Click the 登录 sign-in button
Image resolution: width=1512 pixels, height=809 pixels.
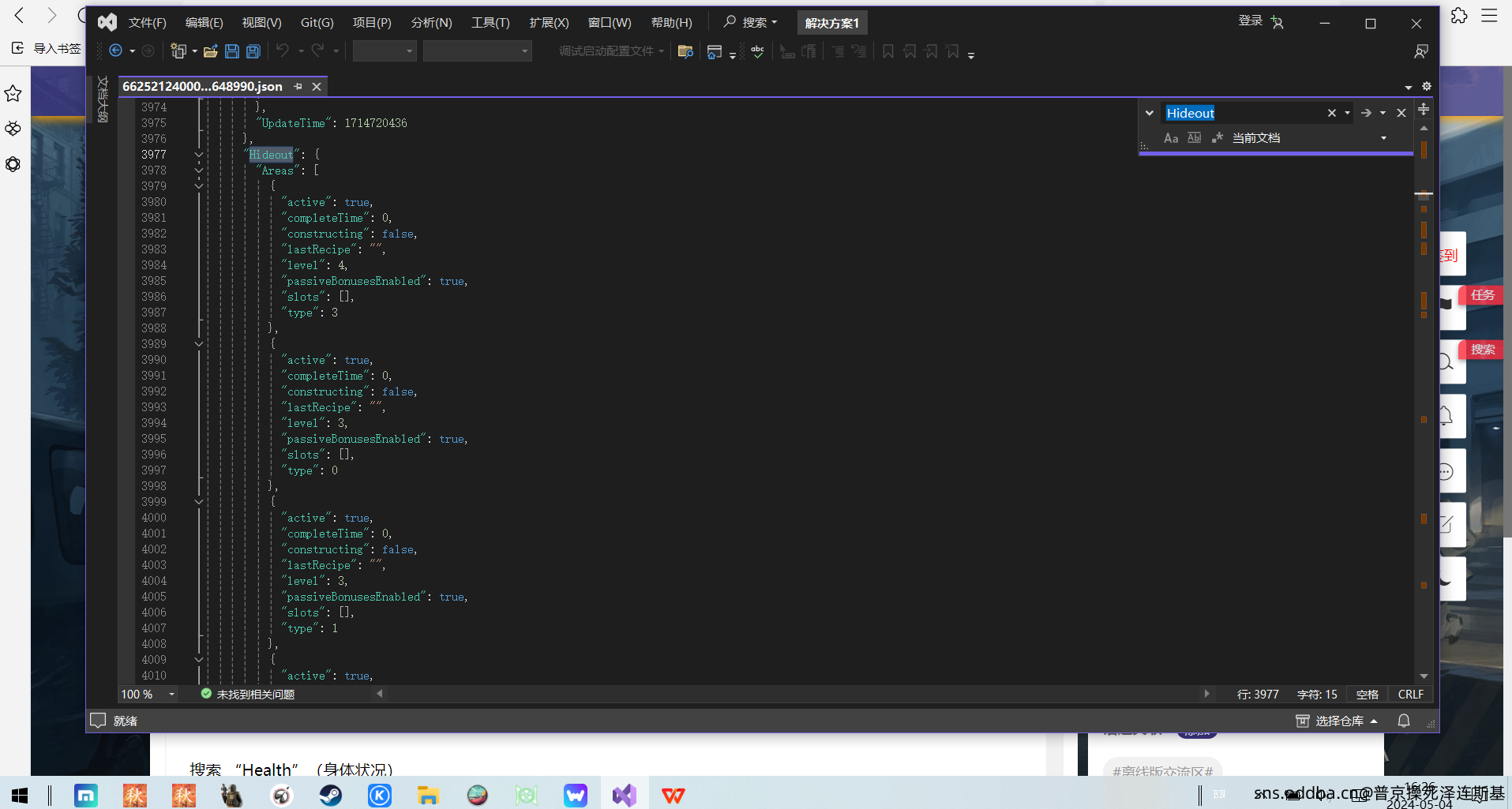[x=1250, y=21]
